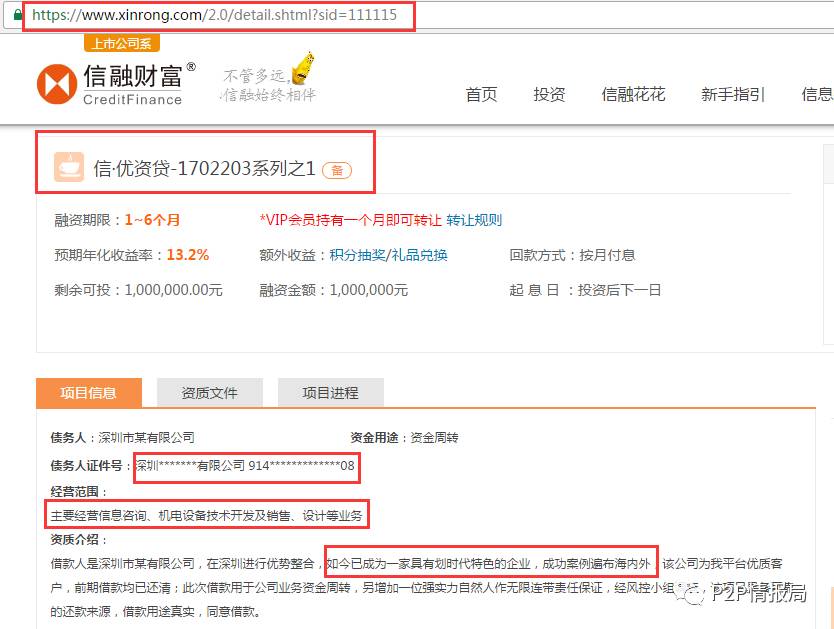Click the yellow mascot slogan image
The image size is (834, 629).
tap(269, 78)
